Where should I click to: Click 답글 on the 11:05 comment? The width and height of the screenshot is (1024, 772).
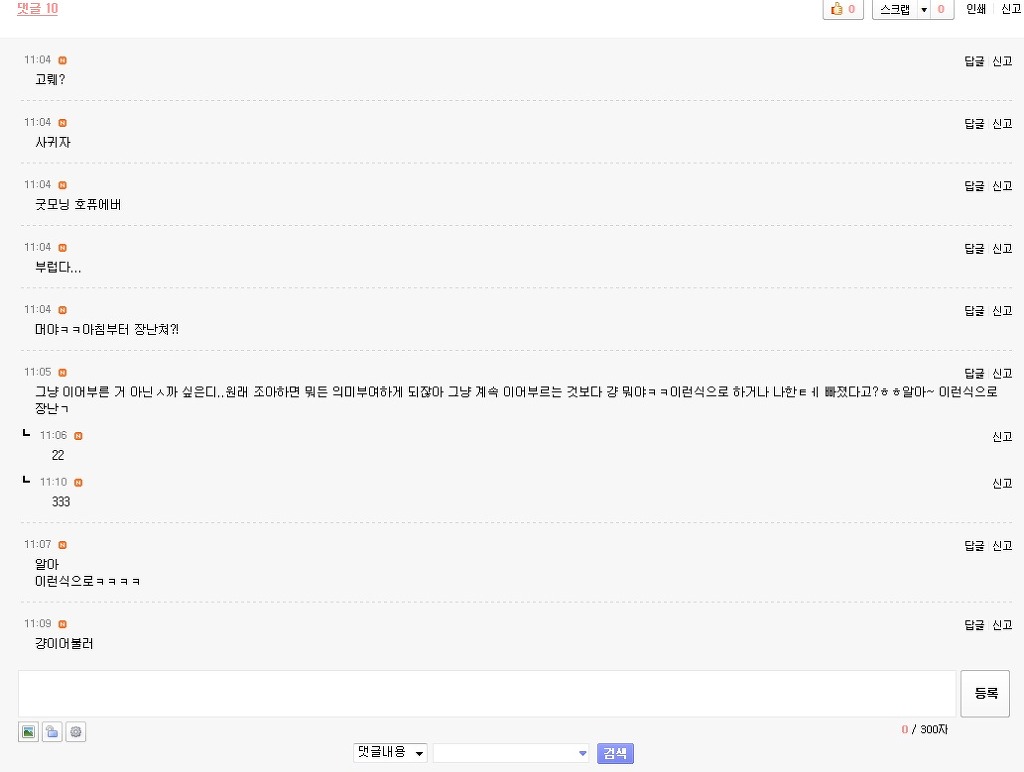974,373
